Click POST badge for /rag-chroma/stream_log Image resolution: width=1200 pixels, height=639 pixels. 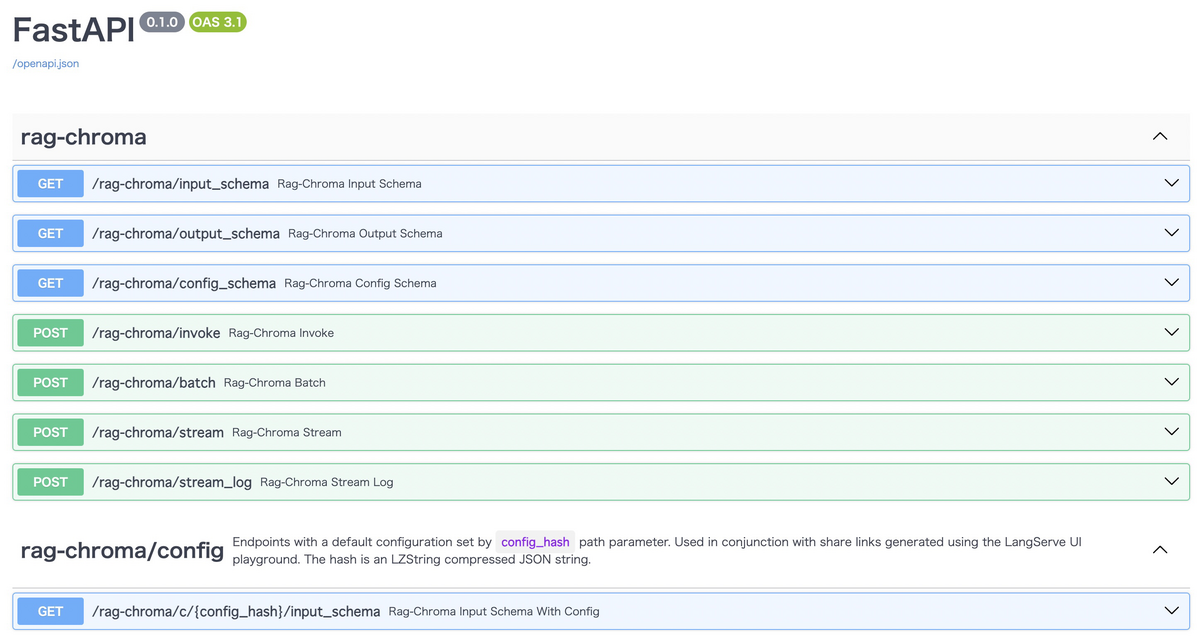click(51, 482)
